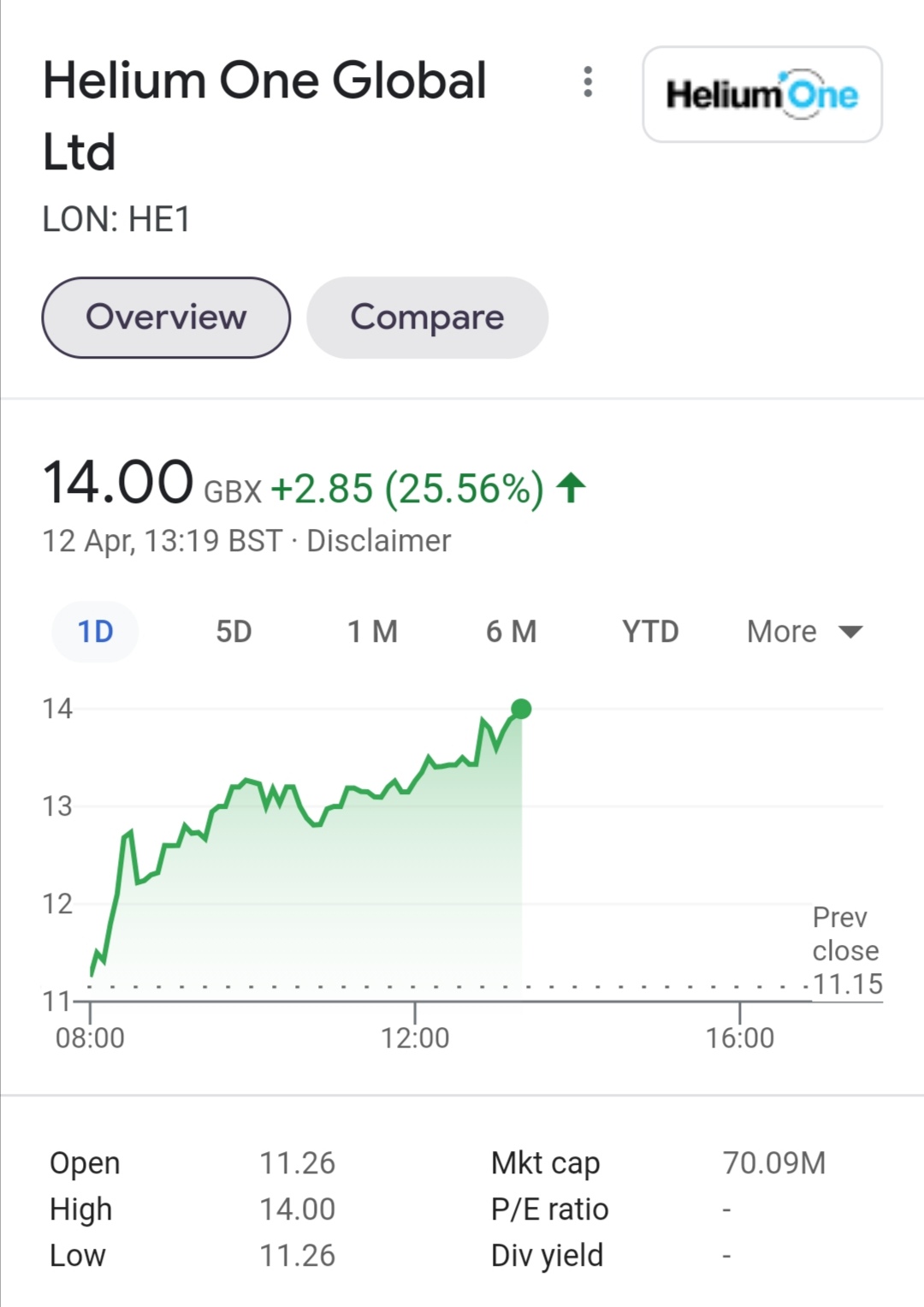Tap the Helium One company logo
The image size is (924, 1307).
[x=762, y=94]
